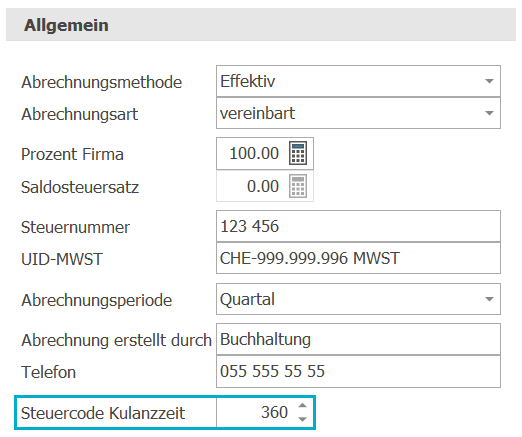
Task: Select the Saldosteuersatz label
Action: (80, 187)
